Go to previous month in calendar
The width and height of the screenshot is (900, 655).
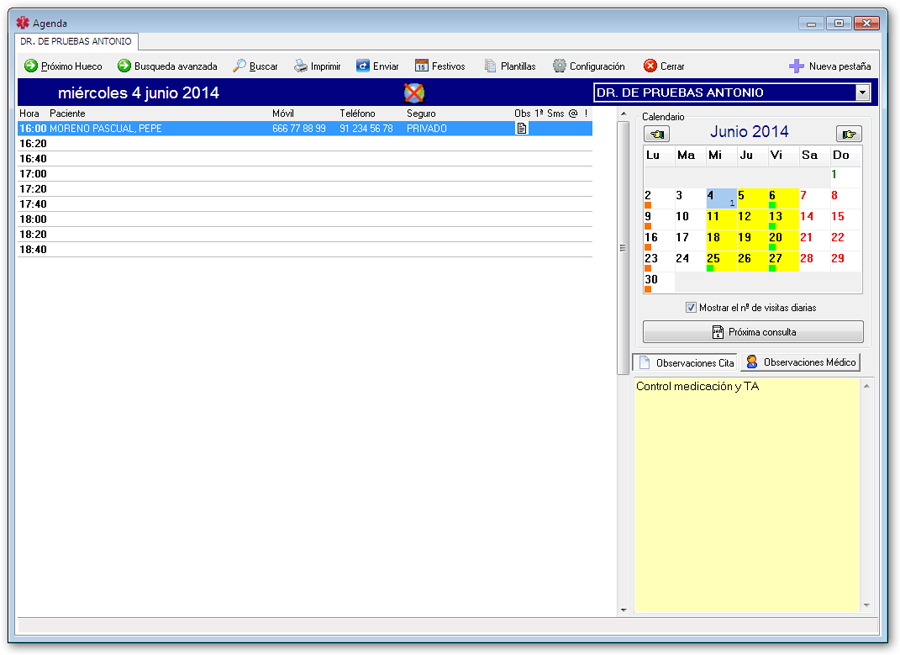(657, 133)
